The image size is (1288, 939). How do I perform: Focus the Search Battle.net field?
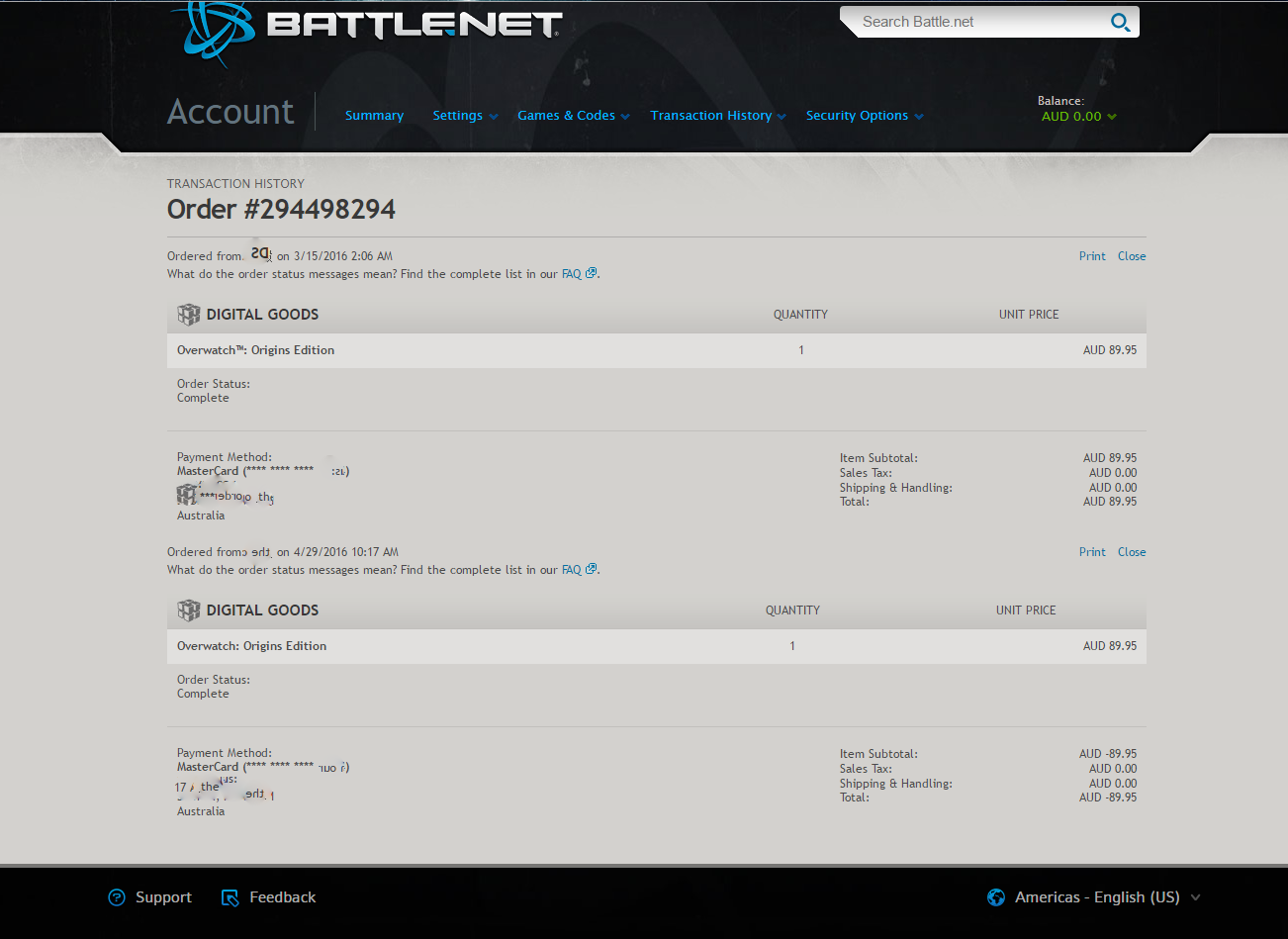[x=979, y=22]
